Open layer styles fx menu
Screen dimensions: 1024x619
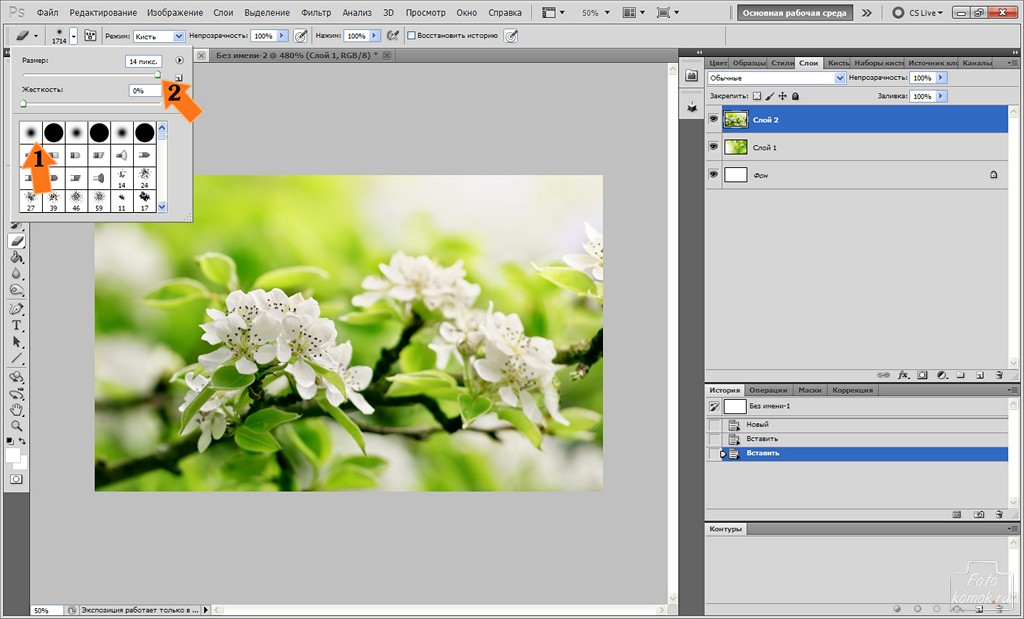click(x=903, y=375)
